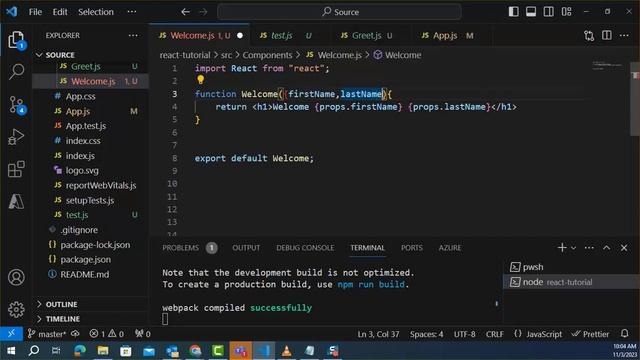This screenshot has height=360, width=640.
Task: Toggle the secondary side bar layout icon
Action: pos(549,12)
